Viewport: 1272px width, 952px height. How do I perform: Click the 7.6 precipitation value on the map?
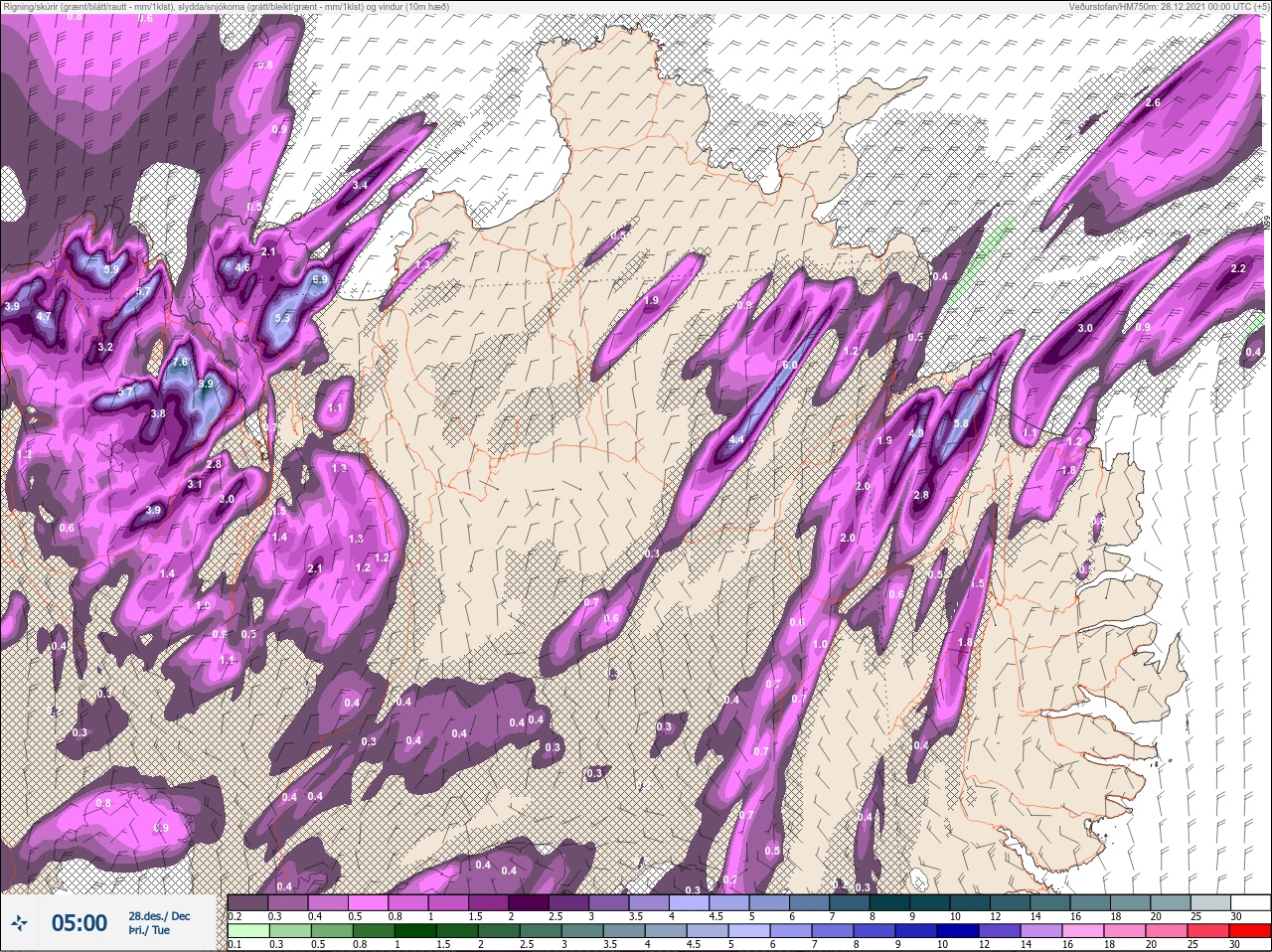click(180, 363)
